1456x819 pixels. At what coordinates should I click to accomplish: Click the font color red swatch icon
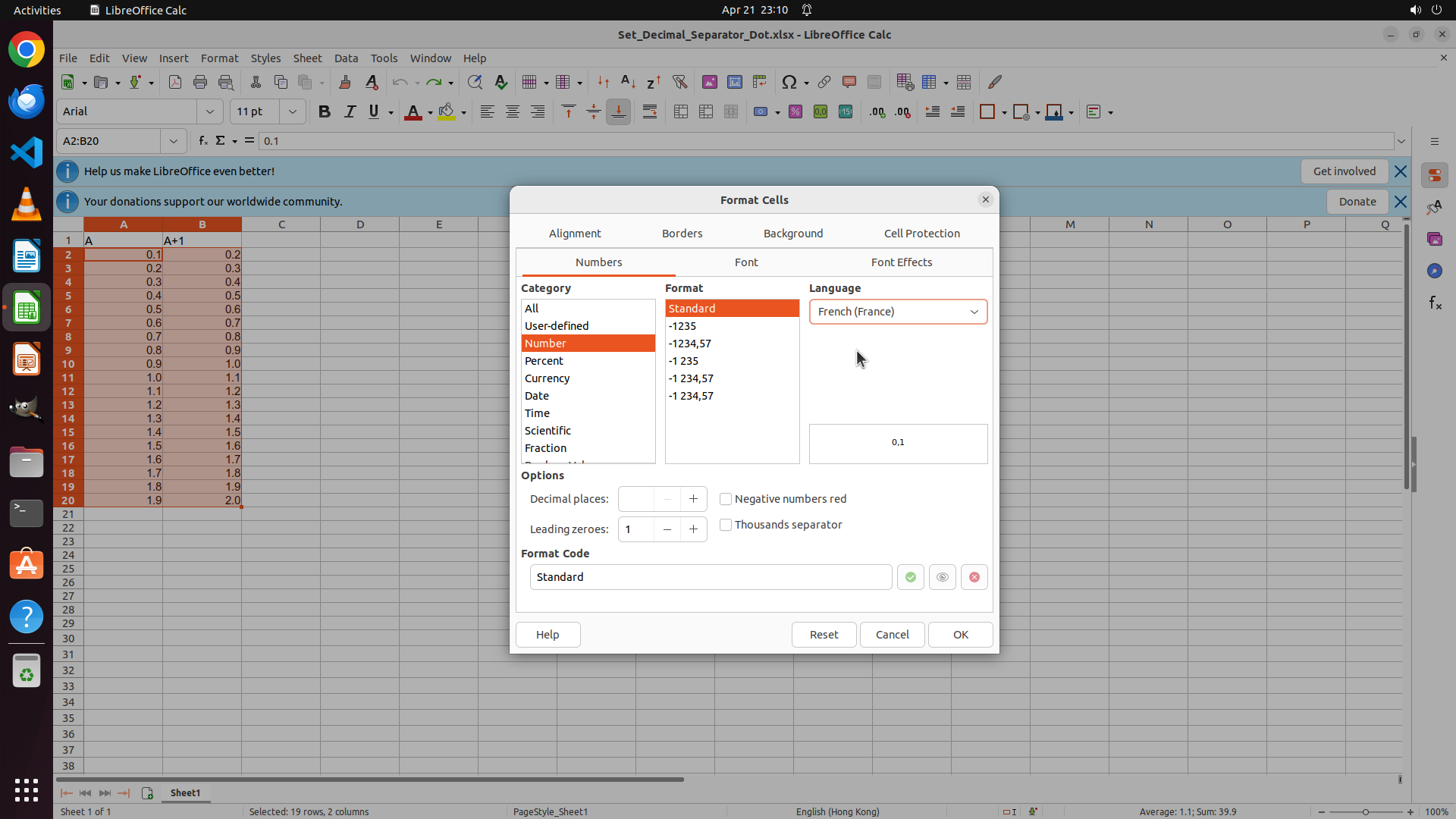(413, 112)
